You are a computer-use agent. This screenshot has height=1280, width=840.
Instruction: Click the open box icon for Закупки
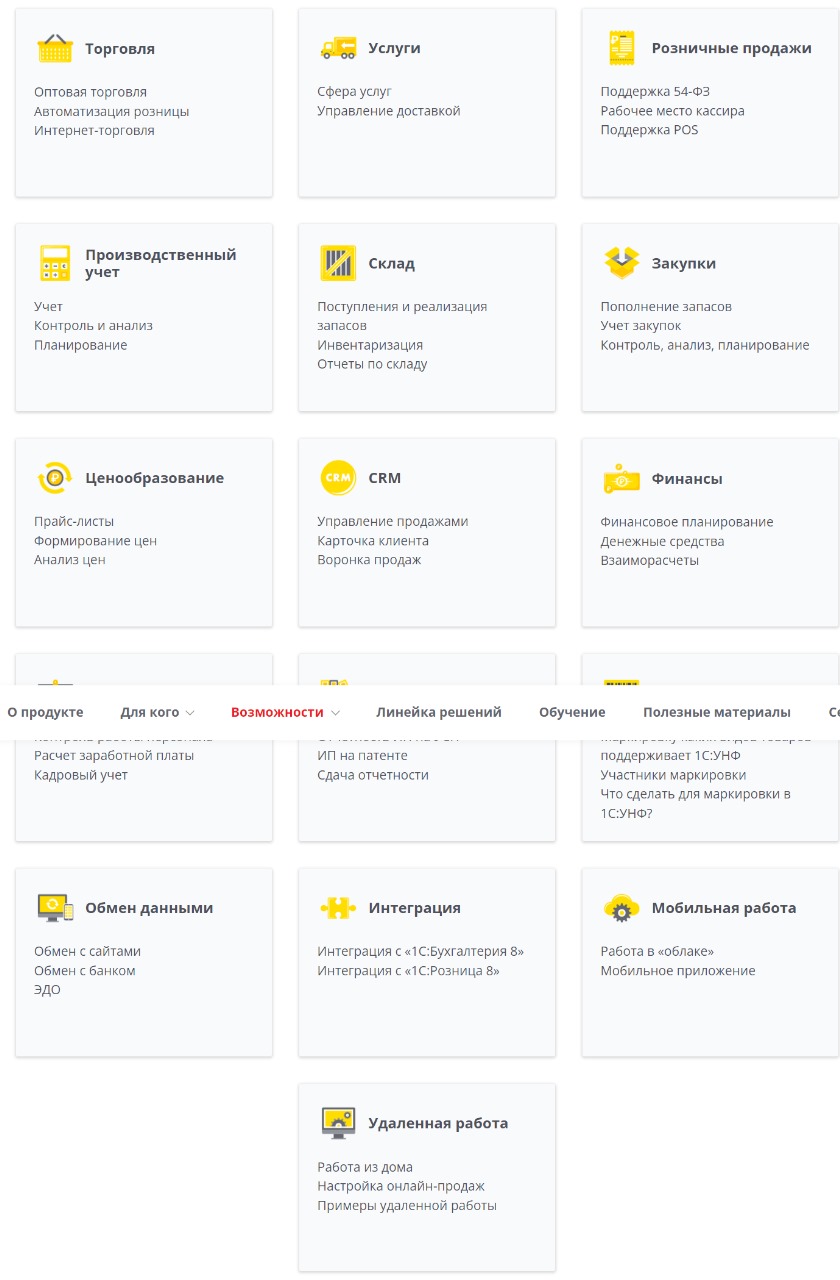[x=621, y=263]
